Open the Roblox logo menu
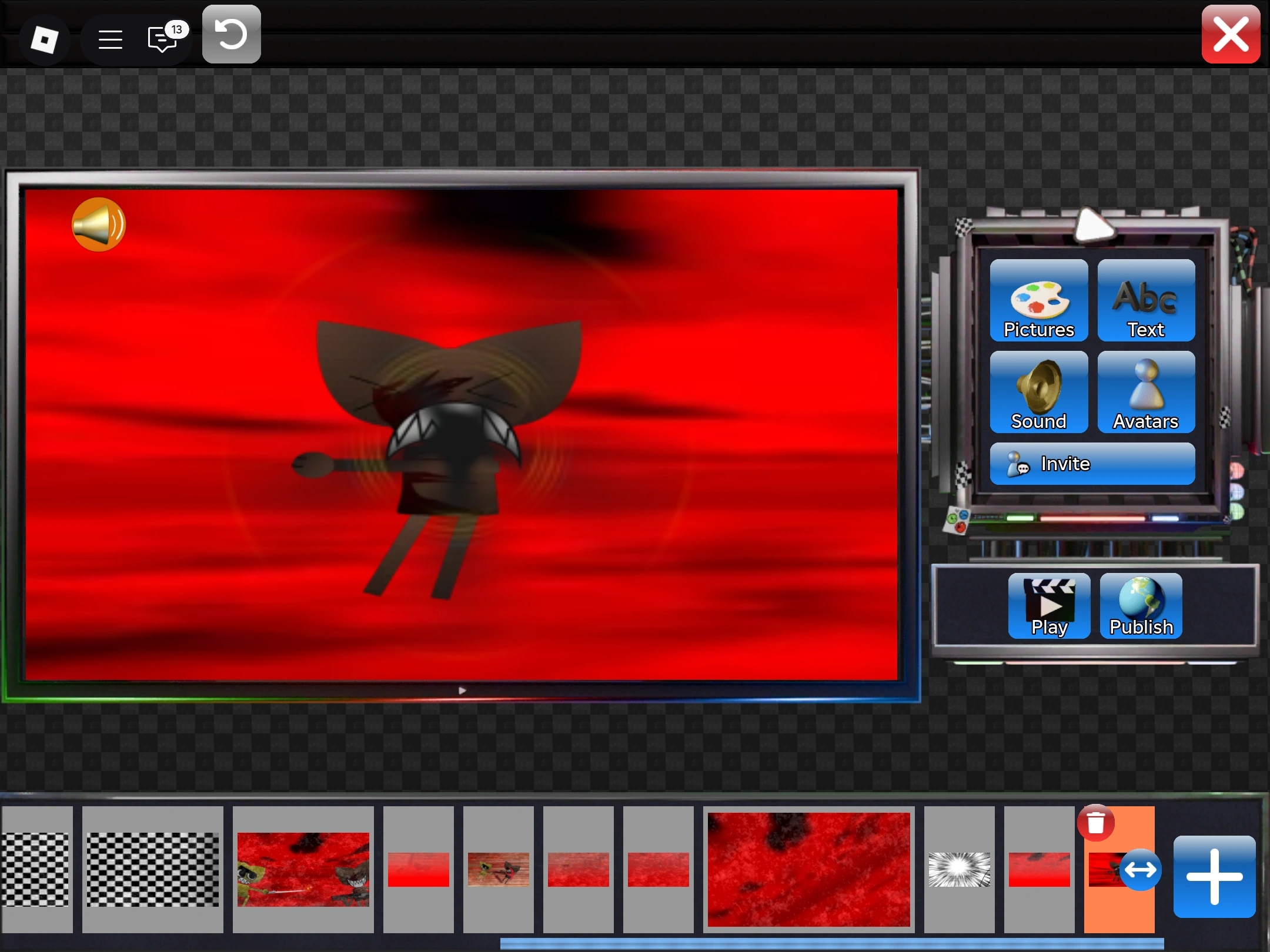The width and height of the screenshot is (1270, 952). pyautogui.click(x=45, y=39)
